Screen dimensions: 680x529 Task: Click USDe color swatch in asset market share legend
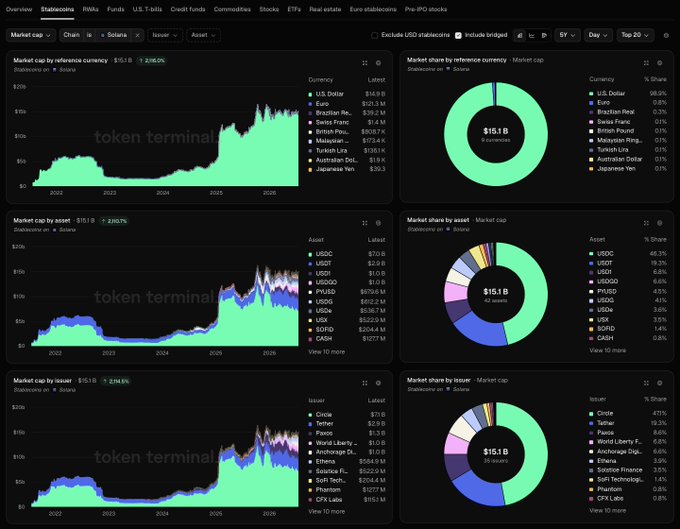(591, 310)
